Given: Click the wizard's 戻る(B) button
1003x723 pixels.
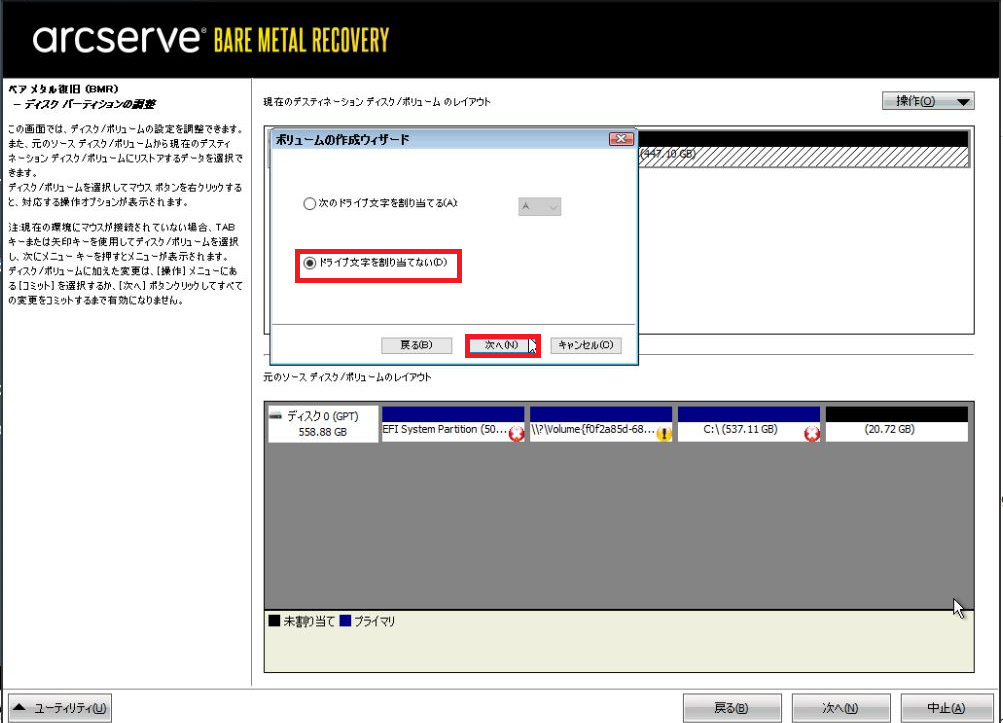Looking at the screenshot, I should point(416,346).
